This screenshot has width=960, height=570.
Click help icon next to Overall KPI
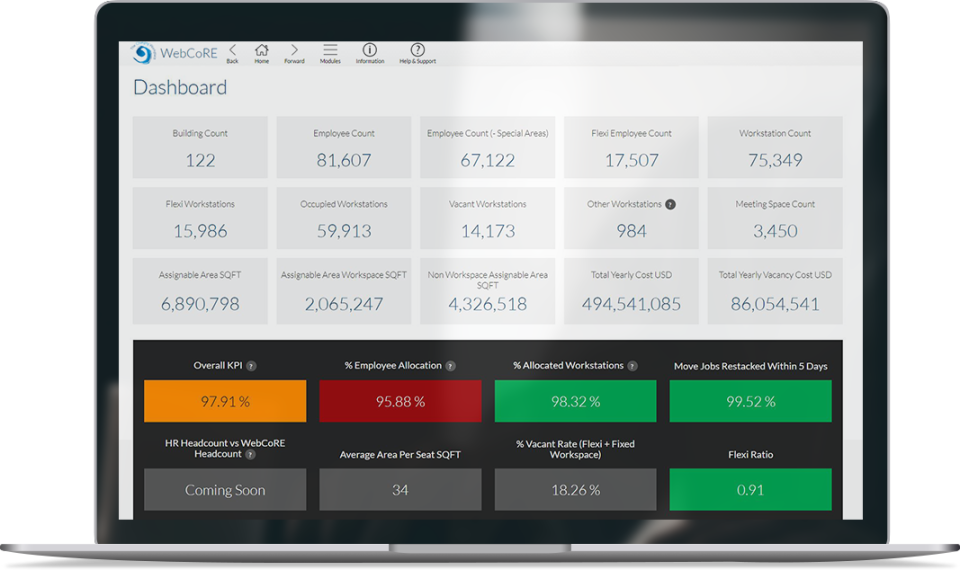click(251, 366)
